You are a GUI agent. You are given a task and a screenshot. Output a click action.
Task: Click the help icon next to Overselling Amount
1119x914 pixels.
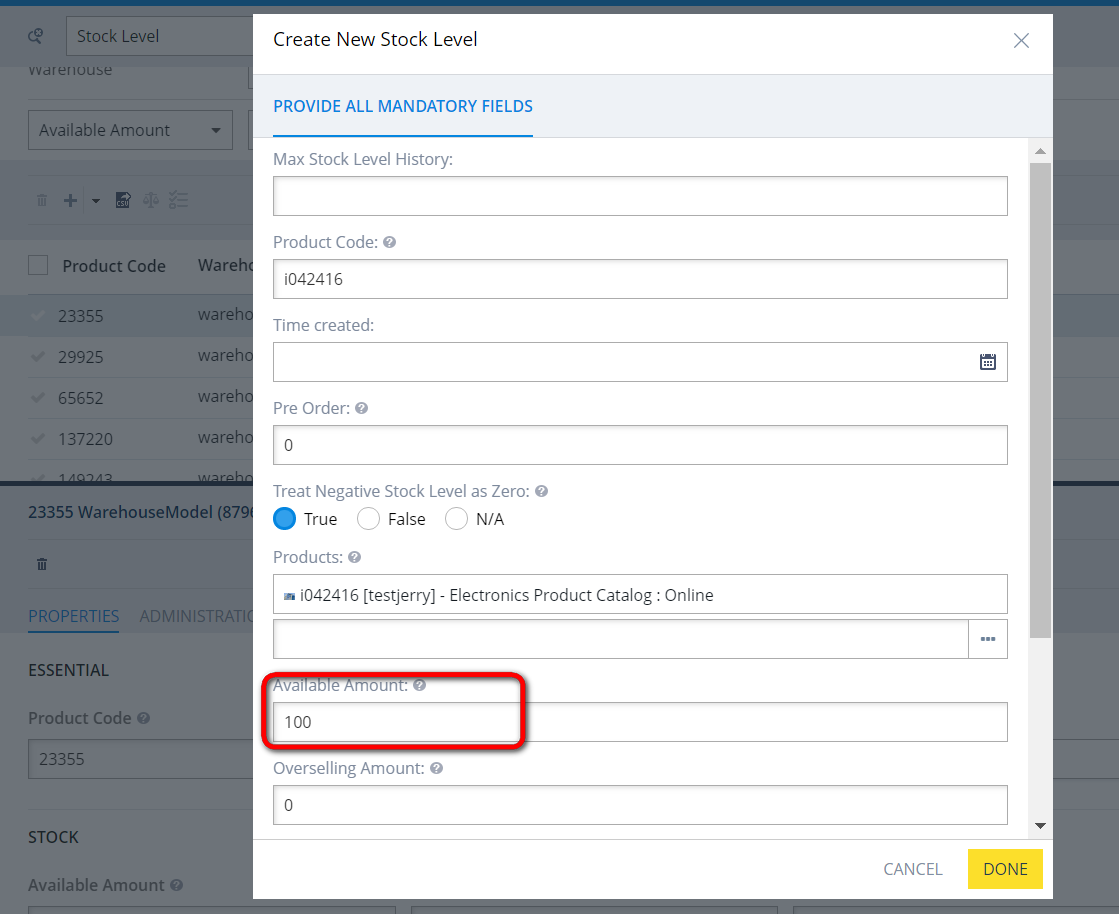click(436, 768)
